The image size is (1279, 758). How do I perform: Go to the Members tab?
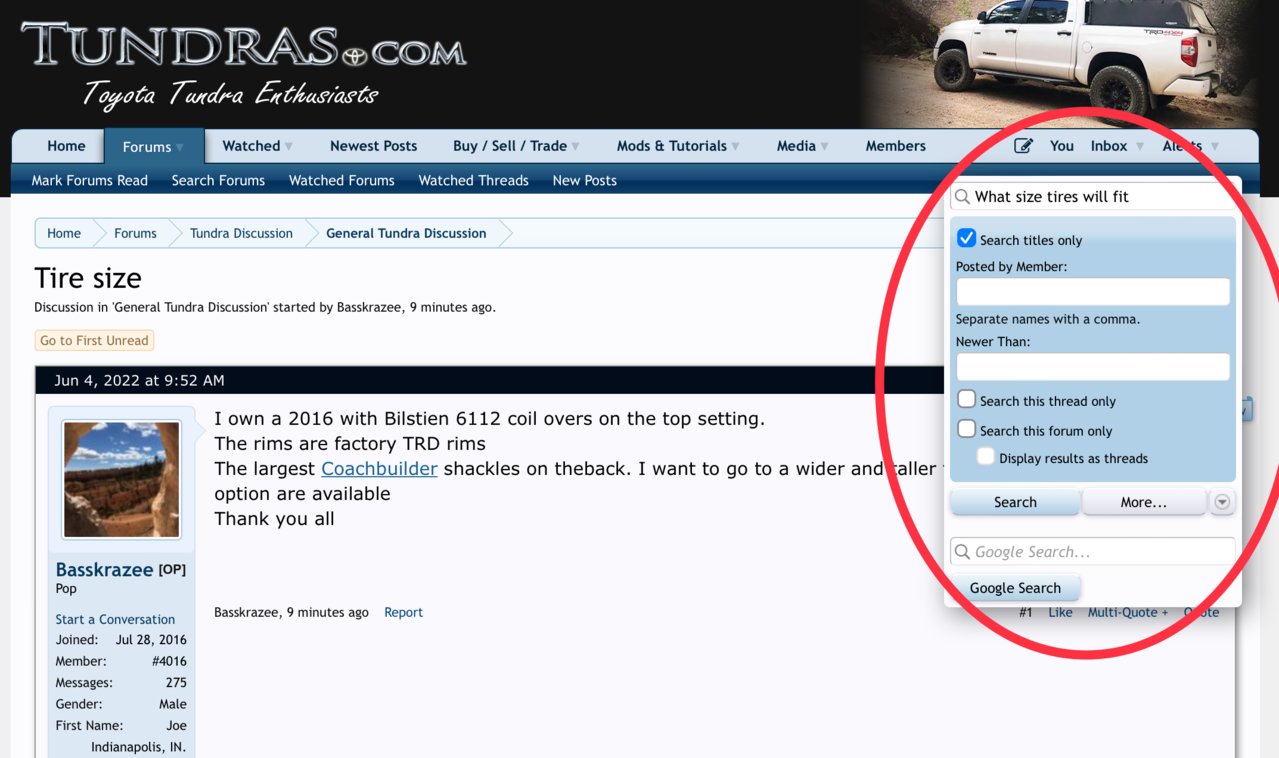pyautogui.click(x=895, y=146)
